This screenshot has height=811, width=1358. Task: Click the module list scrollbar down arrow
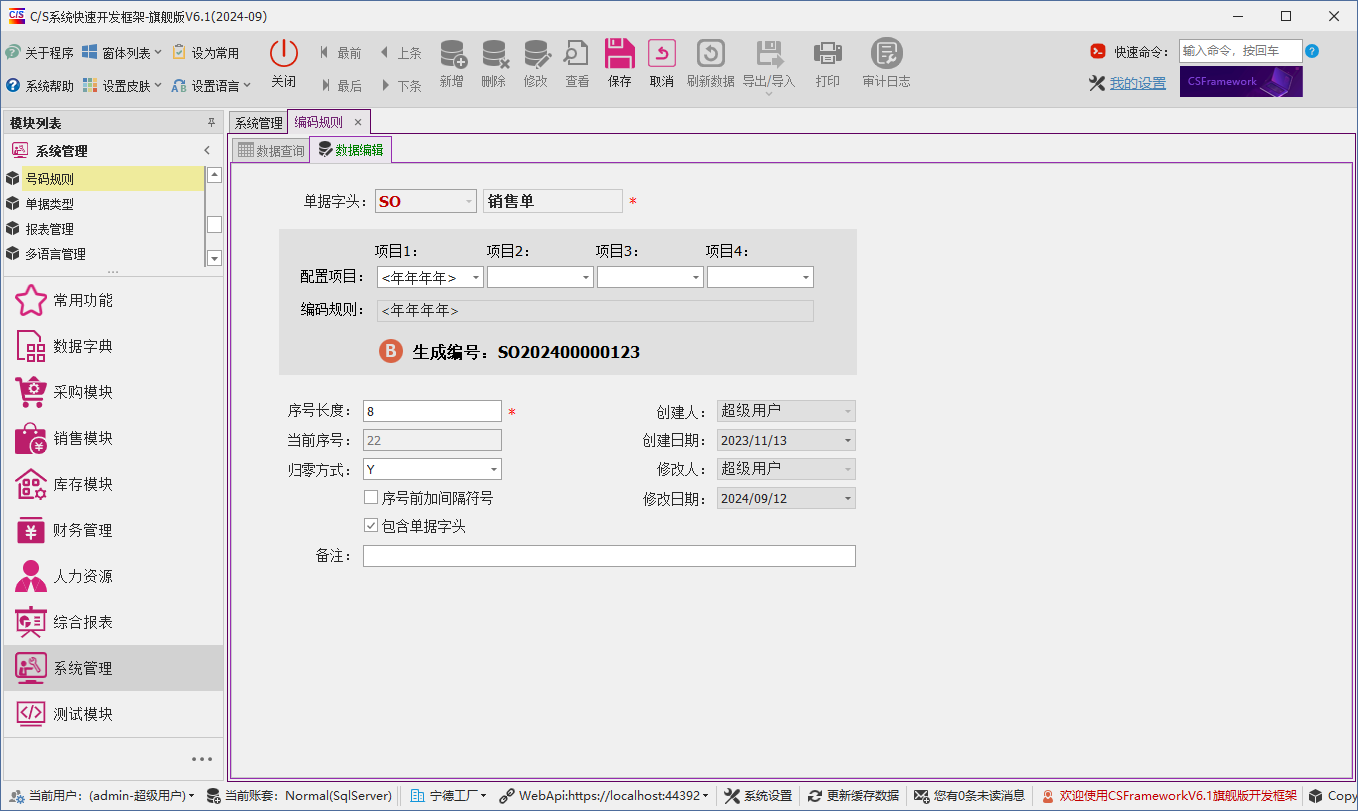[213, 258]
